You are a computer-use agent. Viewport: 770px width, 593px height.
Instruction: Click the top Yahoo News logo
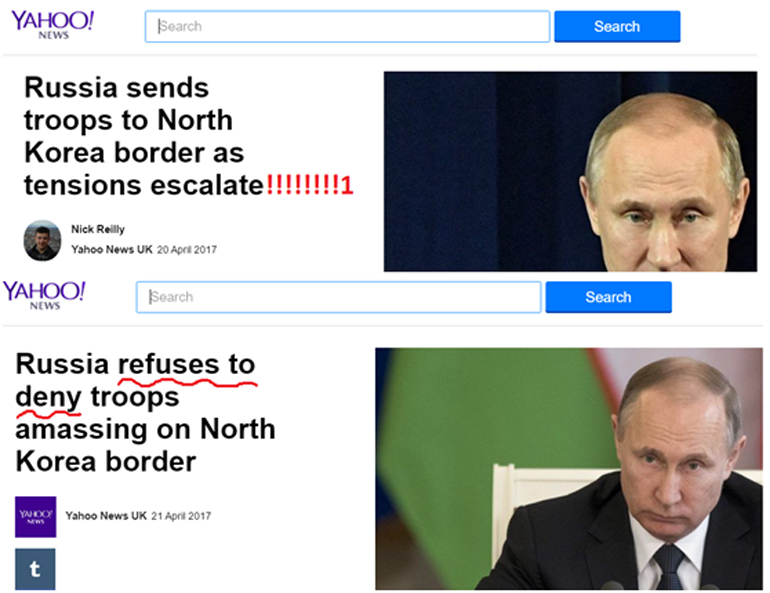[53, 25]
